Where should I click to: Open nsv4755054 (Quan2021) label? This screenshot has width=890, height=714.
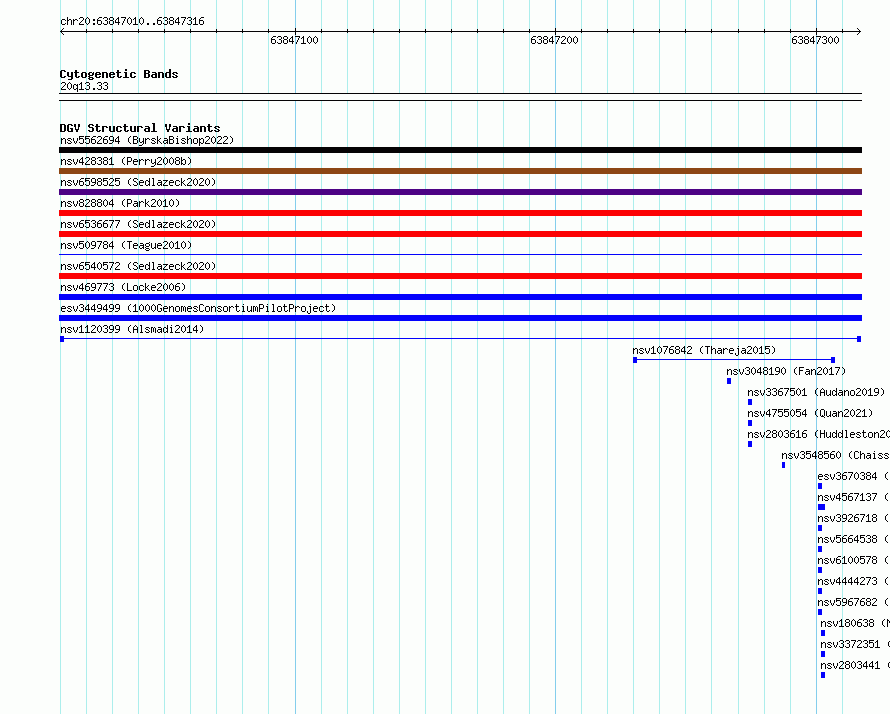tap(810, 413)
